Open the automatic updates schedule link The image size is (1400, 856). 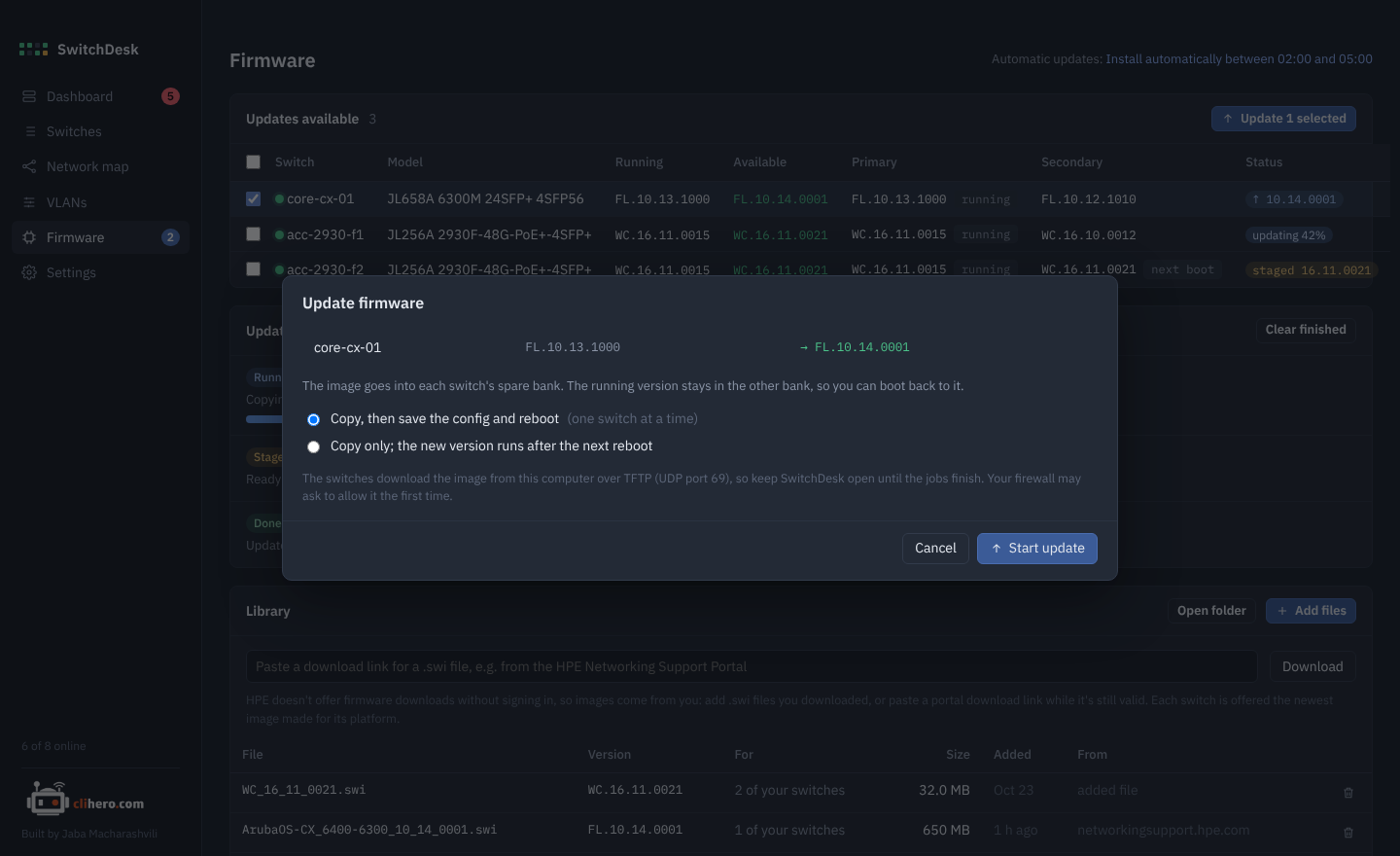pyautogui.click(x=1239, y=59)
